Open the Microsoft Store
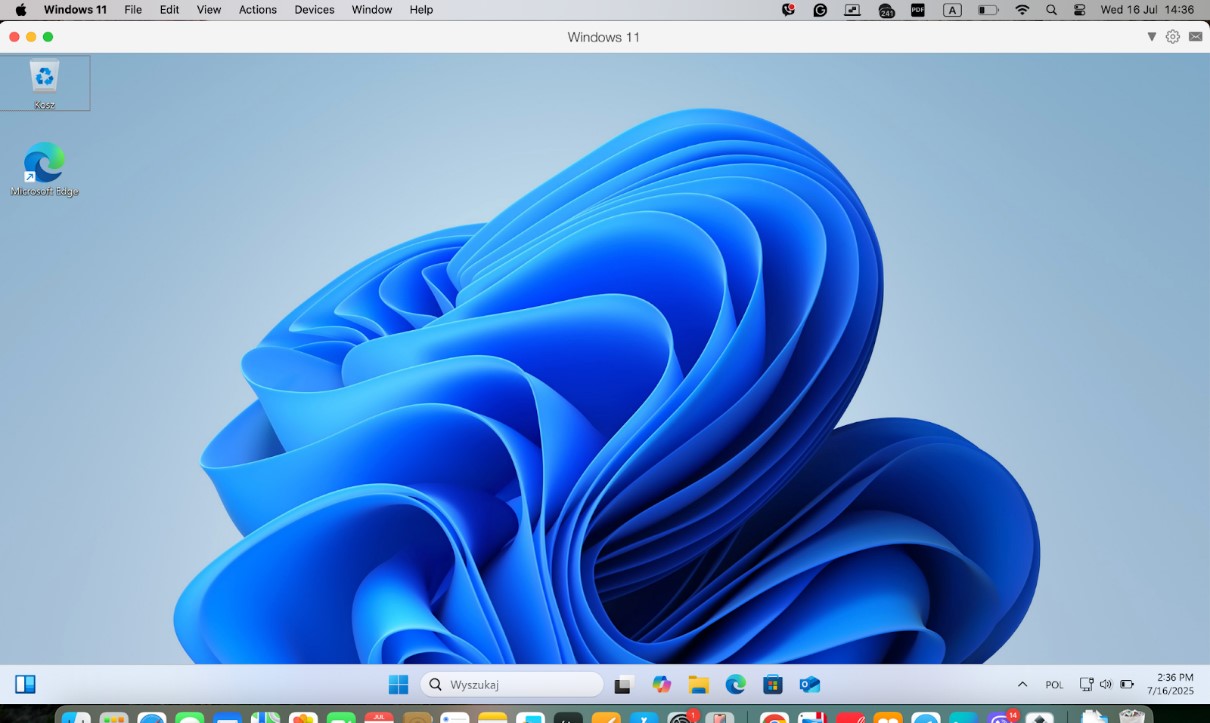Screen dimensions: 1210x723 772,684
